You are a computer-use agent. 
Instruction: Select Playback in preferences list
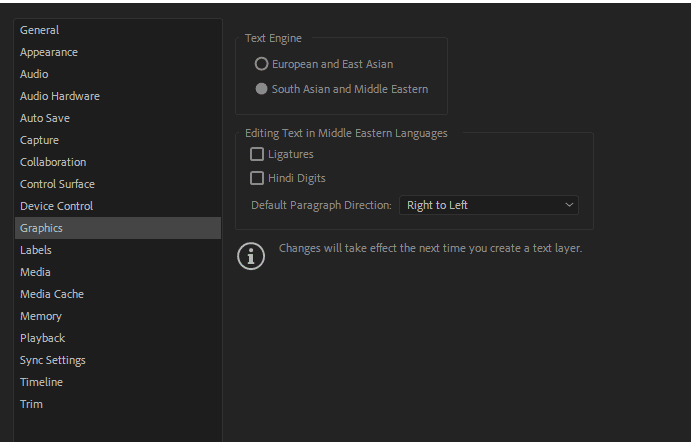(42, 338)
